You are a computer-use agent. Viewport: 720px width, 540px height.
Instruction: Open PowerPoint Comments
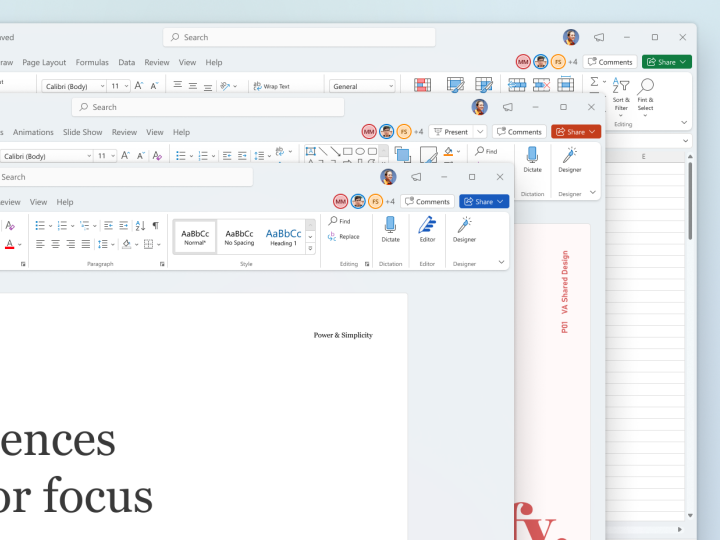coord(519,132)
